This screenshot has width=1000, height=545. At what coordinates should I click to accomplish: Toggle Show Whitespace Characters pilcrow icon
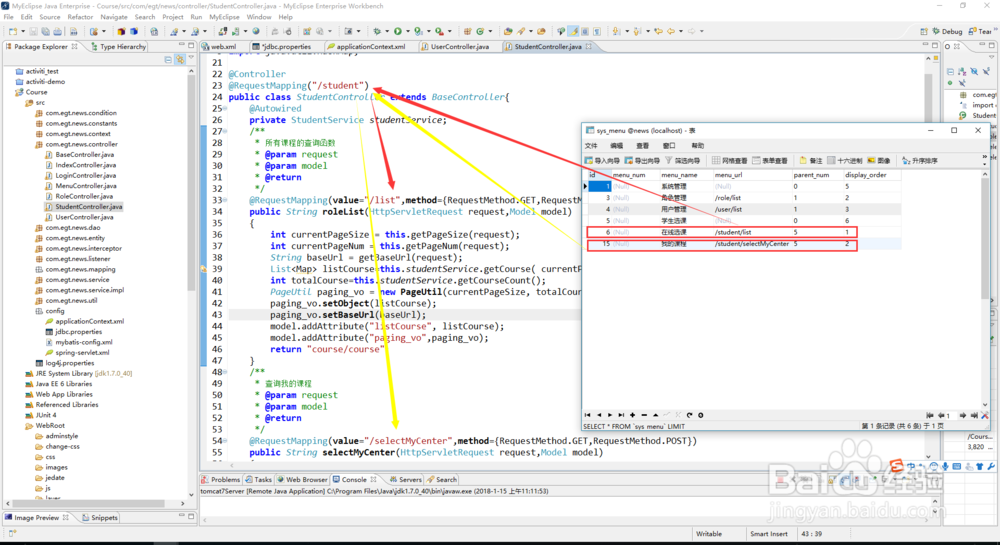(597, 31)
